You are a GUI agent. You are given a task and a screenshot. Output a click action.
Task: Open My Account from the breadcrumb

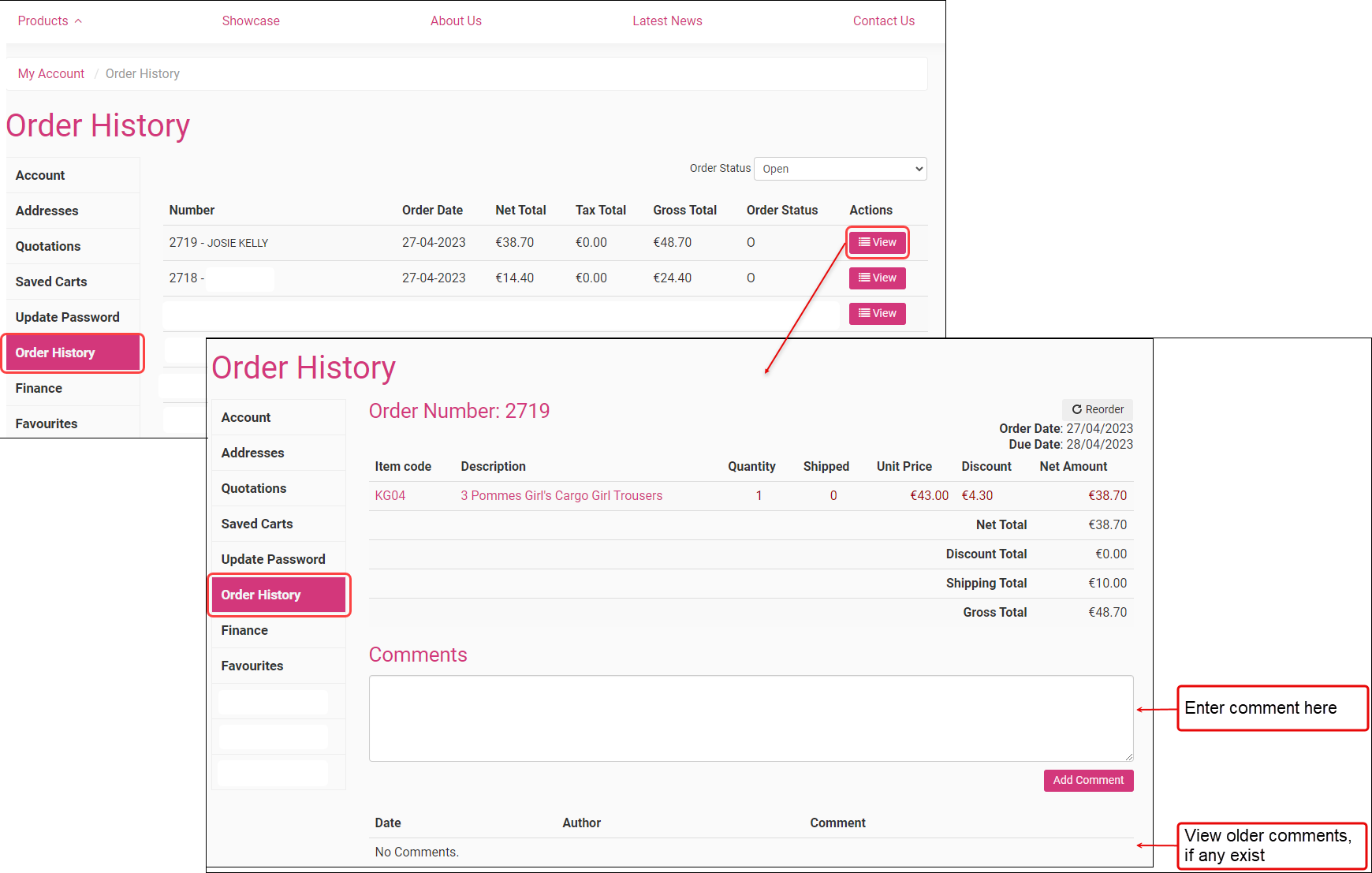pos(50,73)
